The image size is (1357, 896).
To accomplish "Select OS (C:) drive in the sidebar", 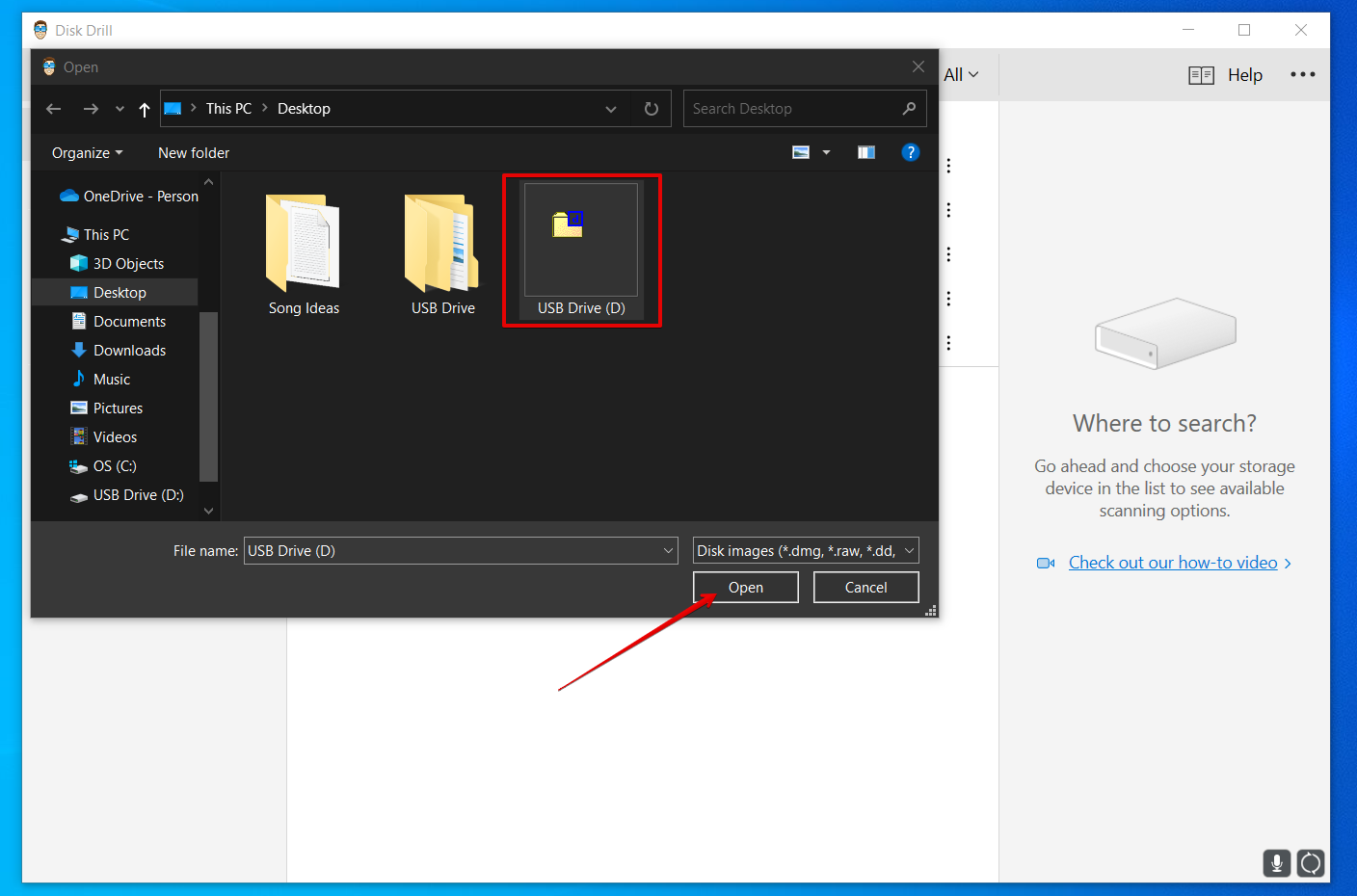I will pyautogui.click(x=102, y=465).
